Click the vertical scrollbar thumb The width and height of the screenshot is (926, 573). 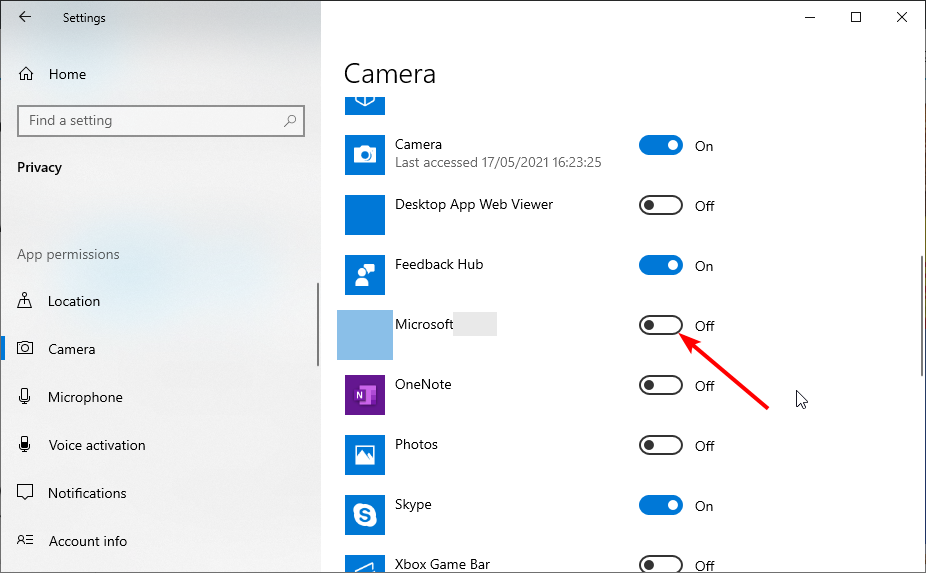[920, 315]
